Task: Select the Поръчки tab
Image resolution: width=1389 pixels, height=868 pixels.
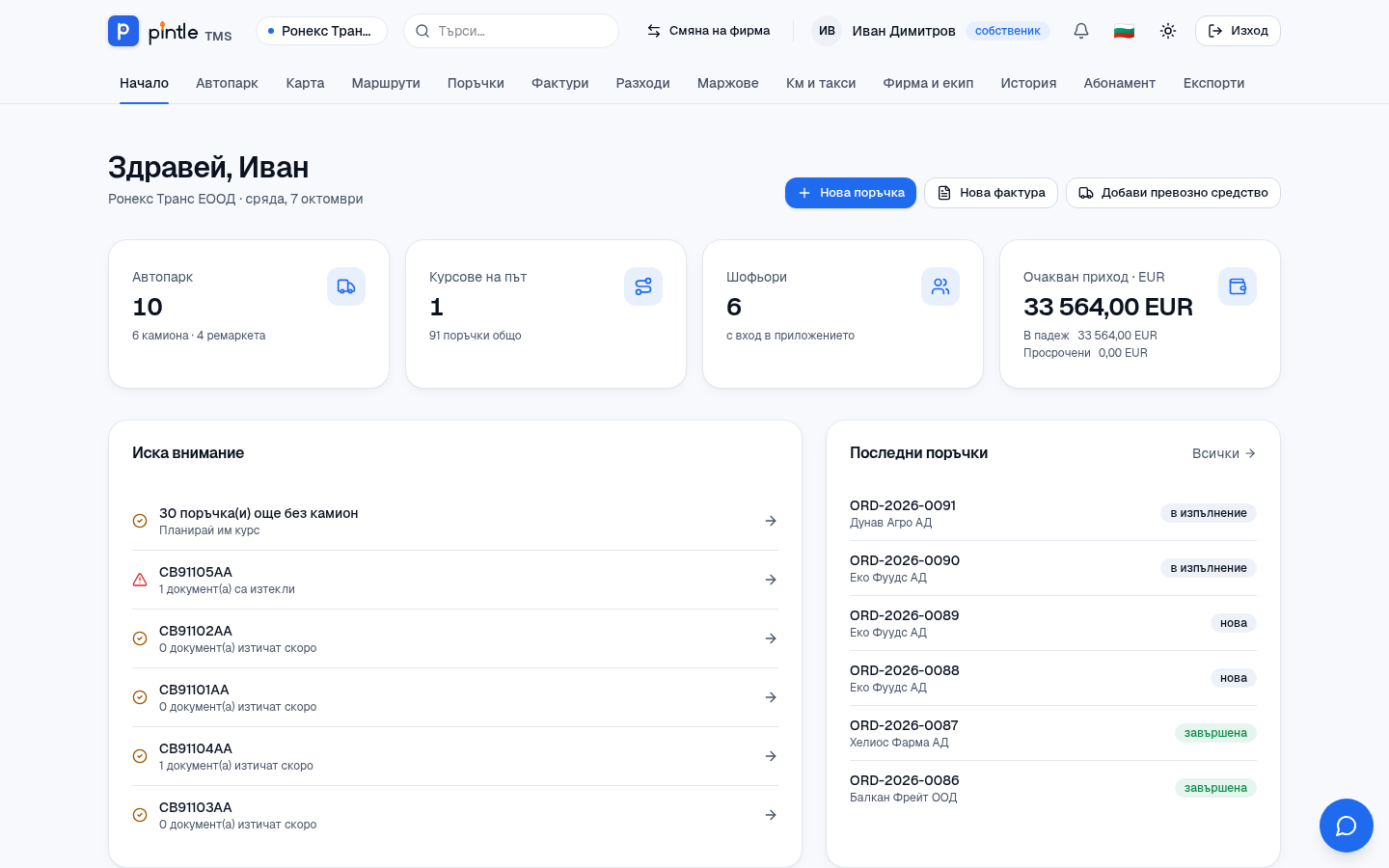Action: point(476,83)
